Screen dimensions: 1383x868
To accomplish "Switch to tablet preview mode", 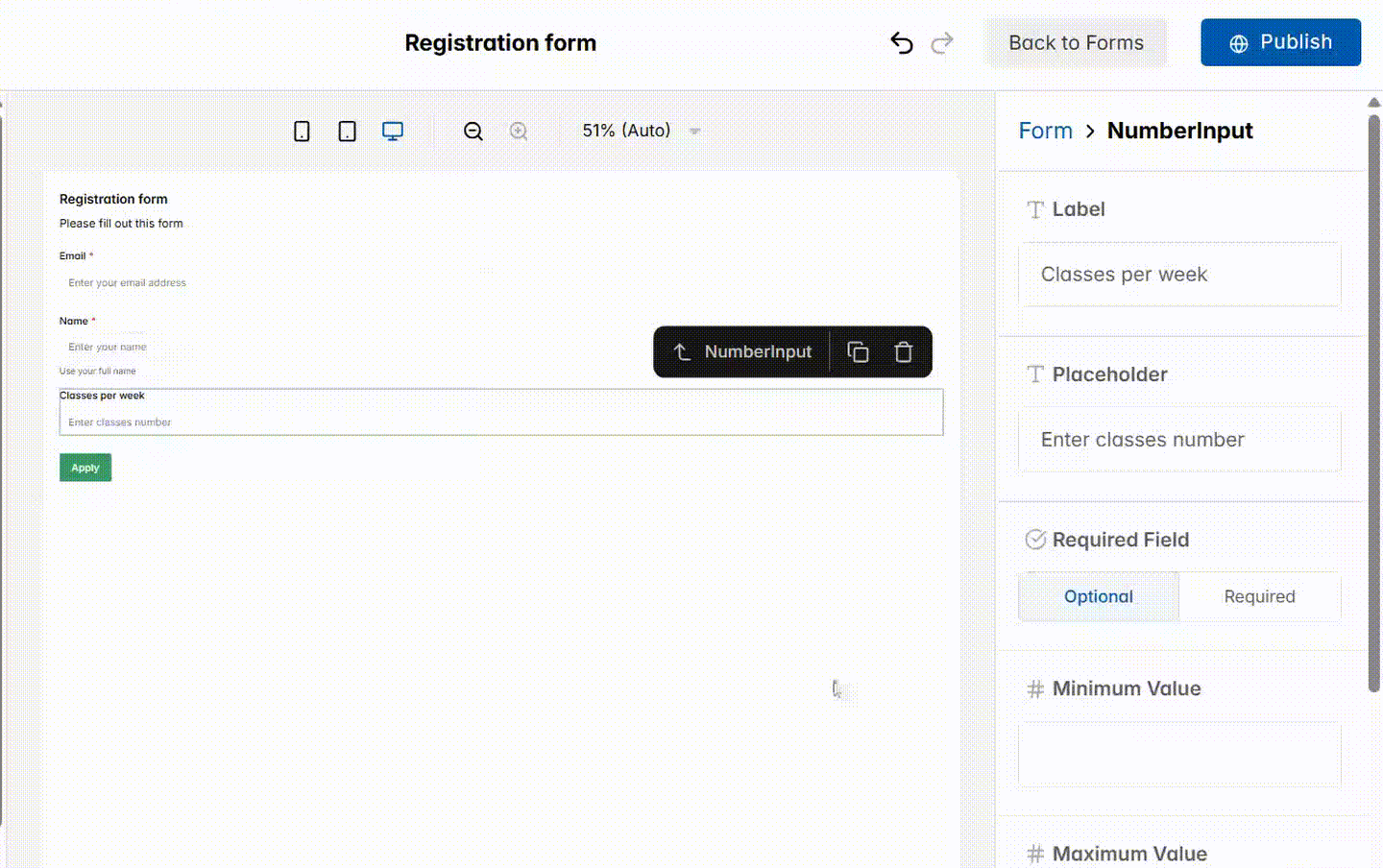I will [x=347, y=131].
